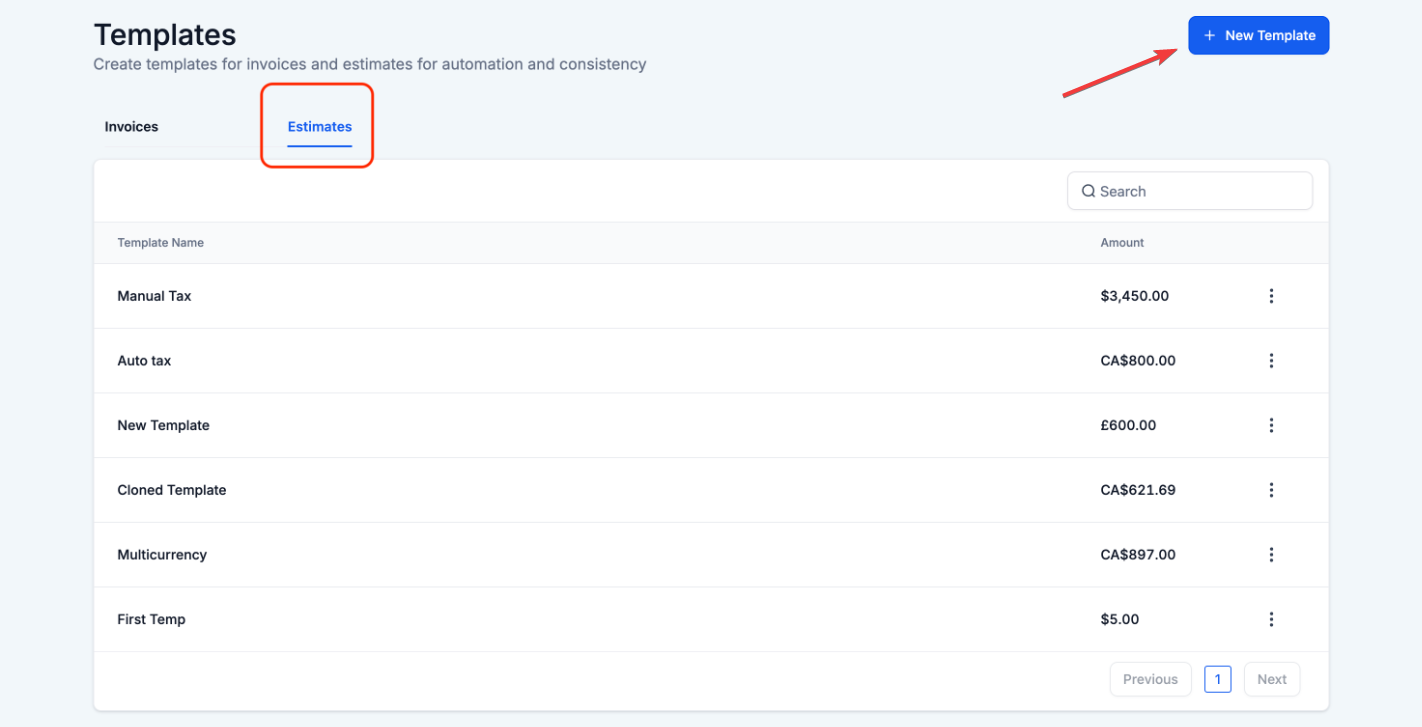Select page 1 in pagination
Image resolution: width=1422 pixels, height=727 pixels.
[x=1217, y=679]
